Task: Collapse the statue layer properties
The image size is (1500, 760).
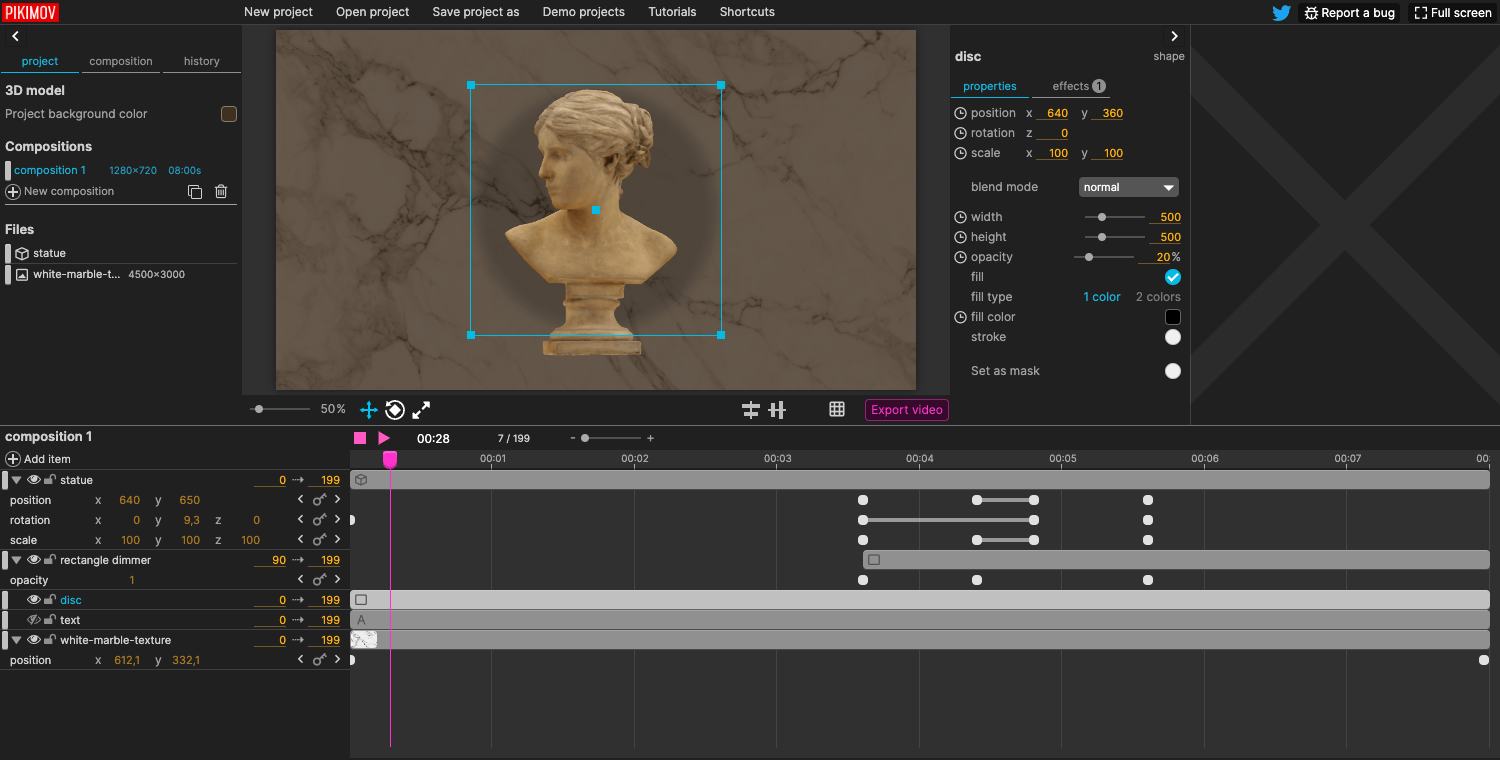Action: [15, 480]
